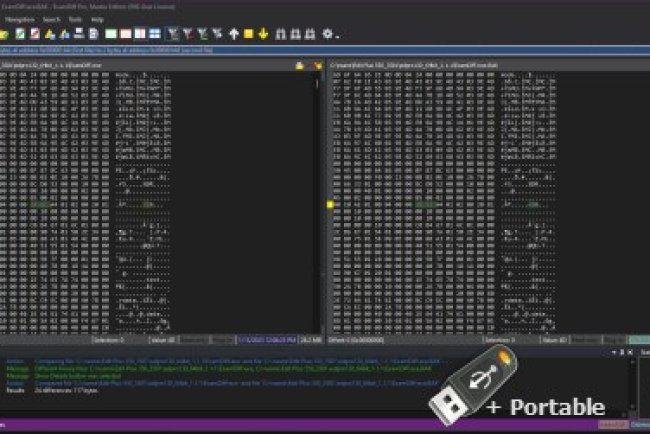Click the last binoculars search icon
This screenshot has width=650, height=434.
(x=310, y=34)
